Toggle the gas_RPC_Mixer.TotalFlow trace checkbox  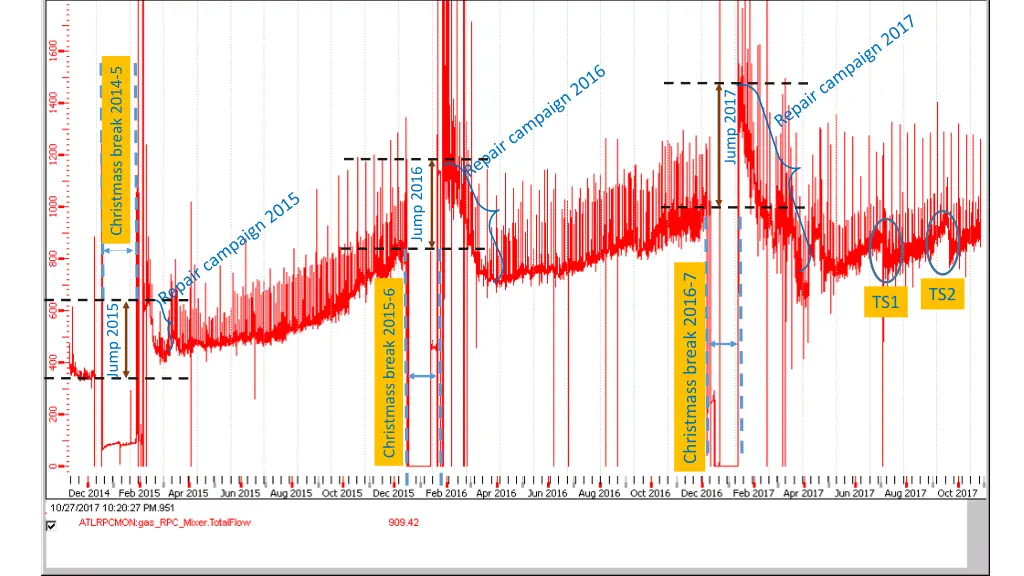point(51,525)
